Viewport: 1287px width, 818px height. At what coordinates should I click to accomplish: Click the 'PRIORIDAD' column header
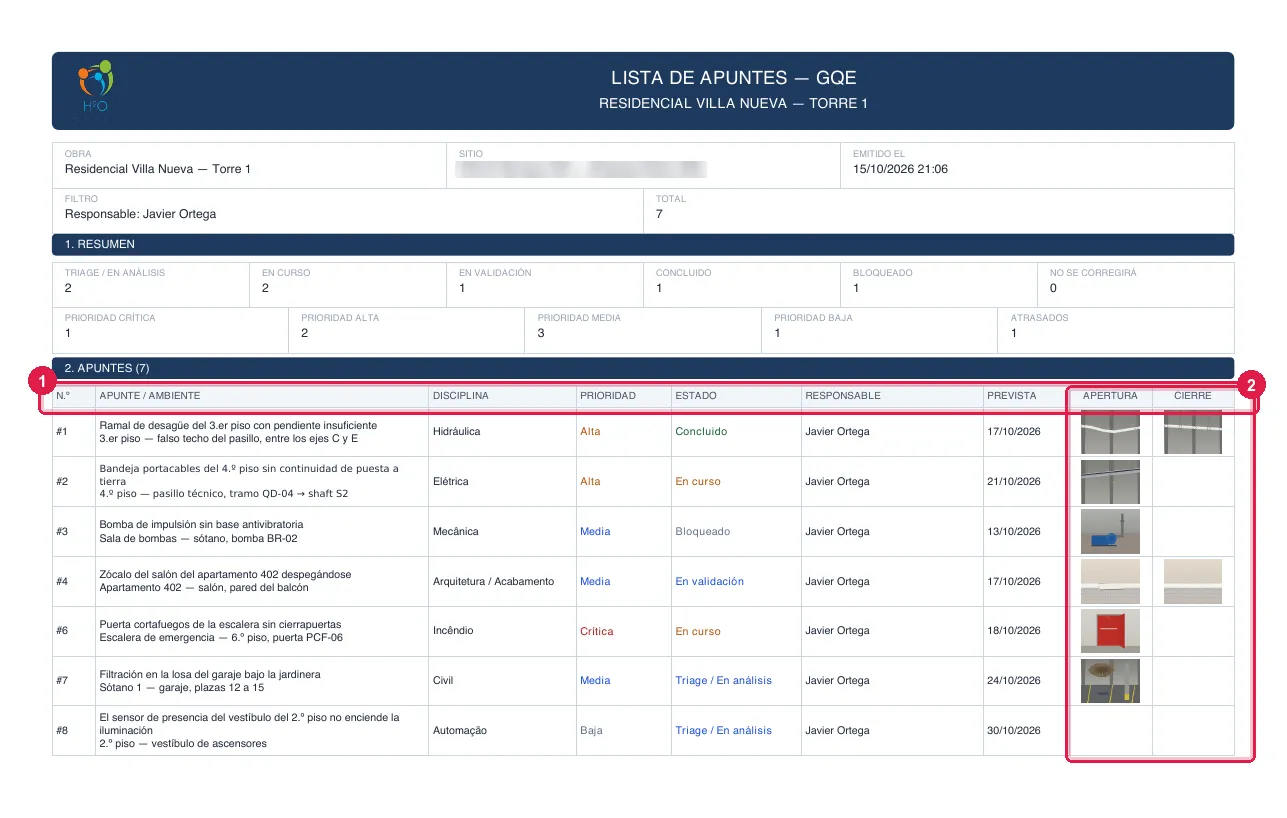tap(608, 396)
